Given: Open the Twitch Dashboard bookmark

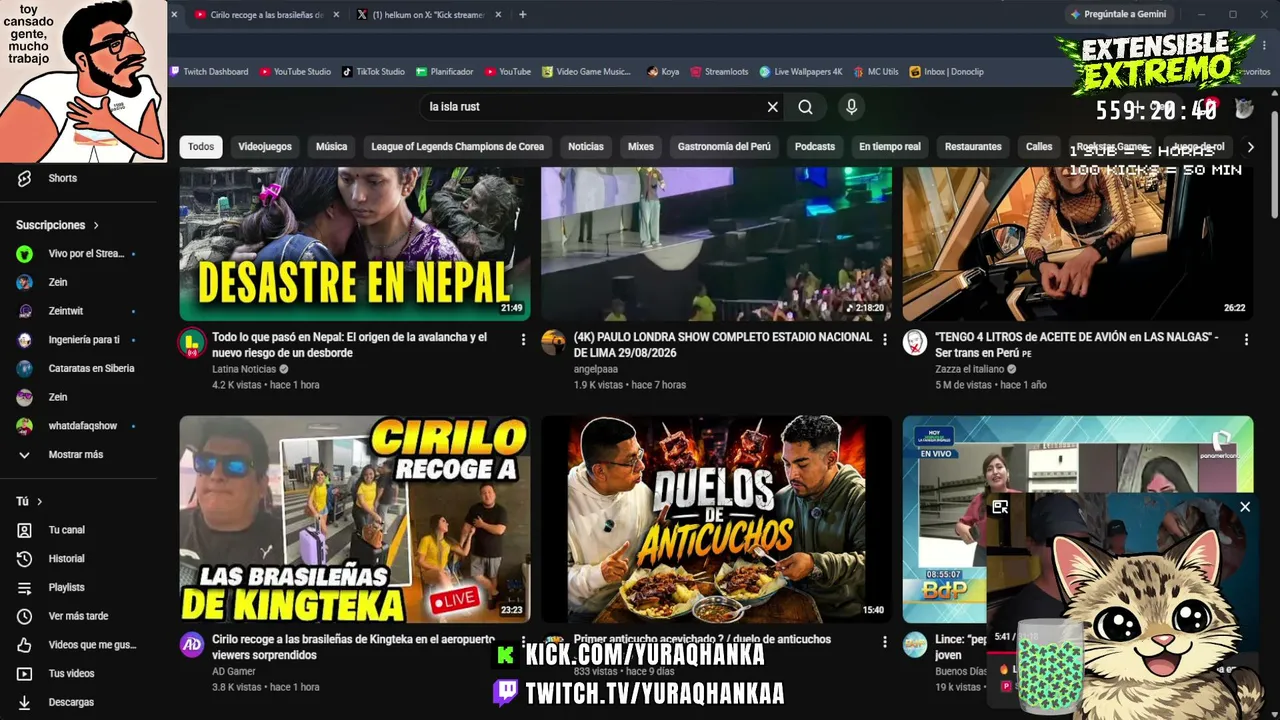Looking at the screenshot, I should tap(209, 72).
